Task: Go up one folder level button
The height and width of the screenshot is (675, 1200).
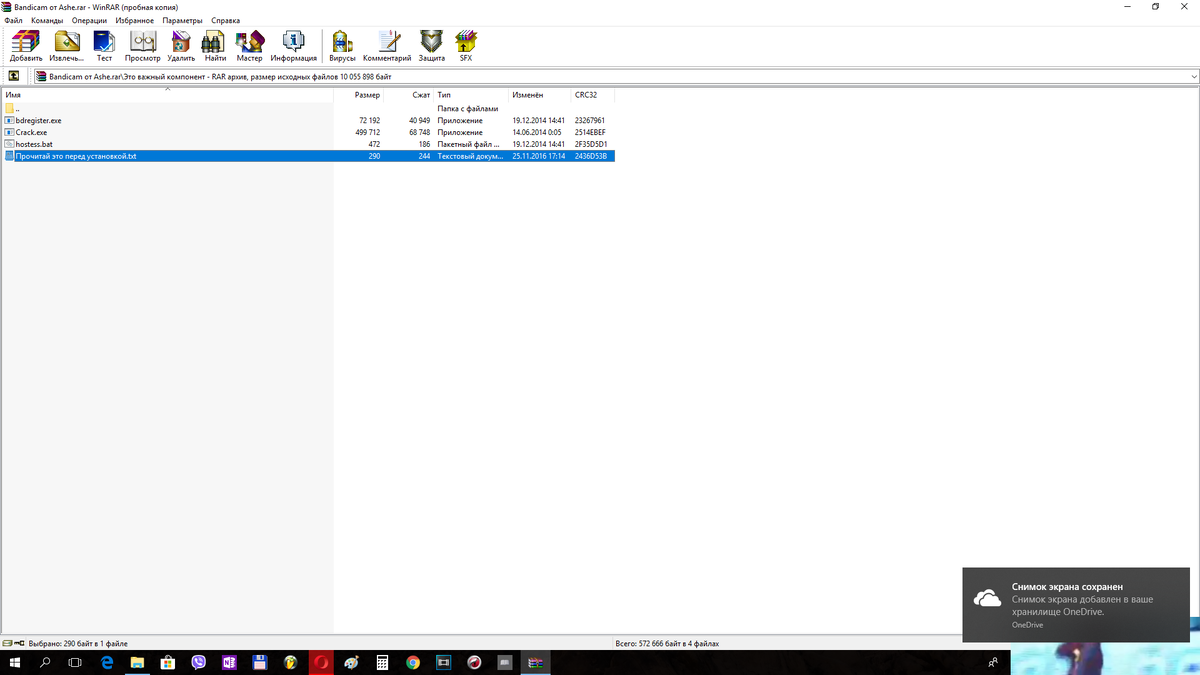Action: (13, 76)
